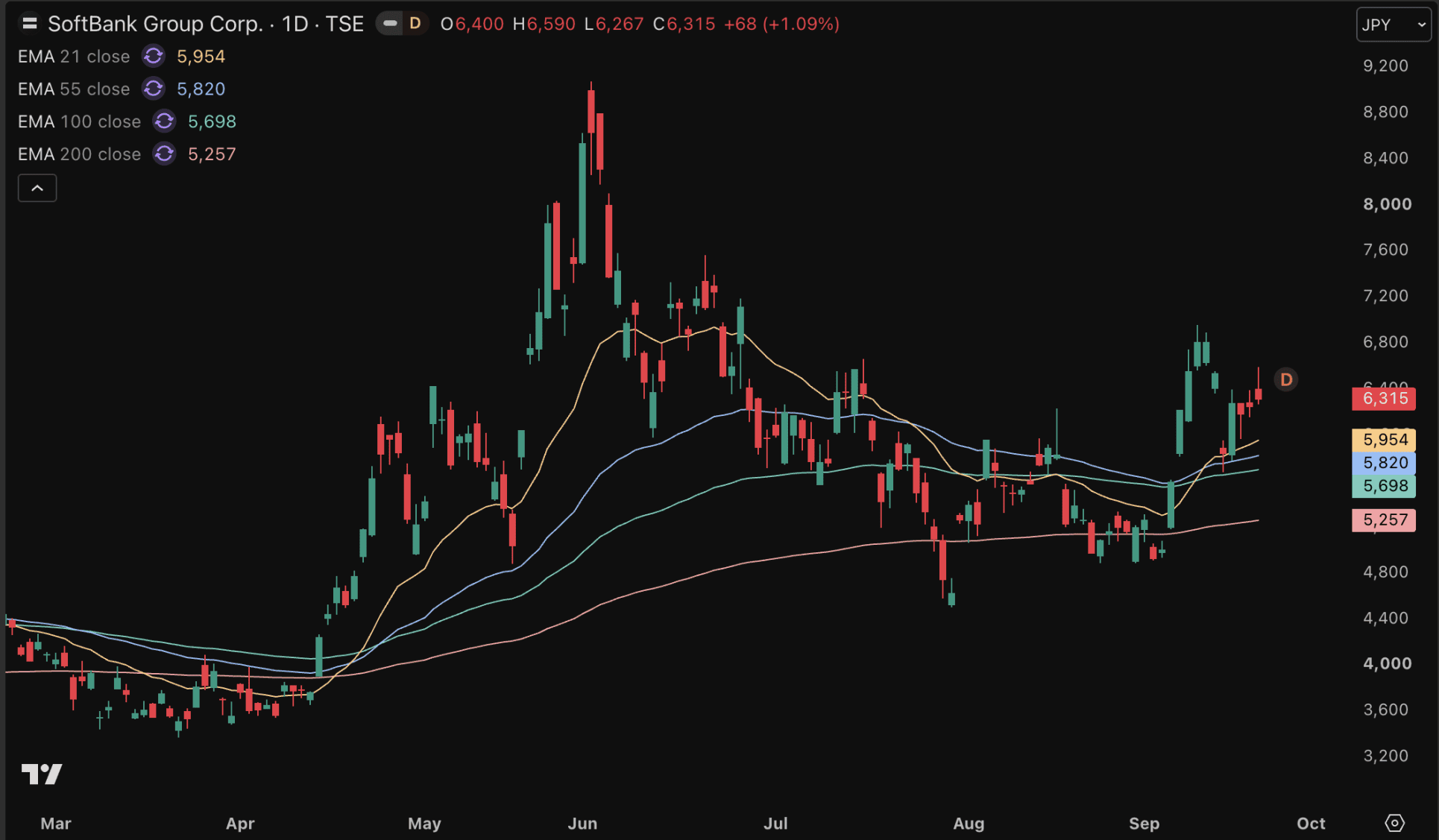
Task: Click the 3,600 price axis label
Action: pyautogui.click(x=1385, y=710)
